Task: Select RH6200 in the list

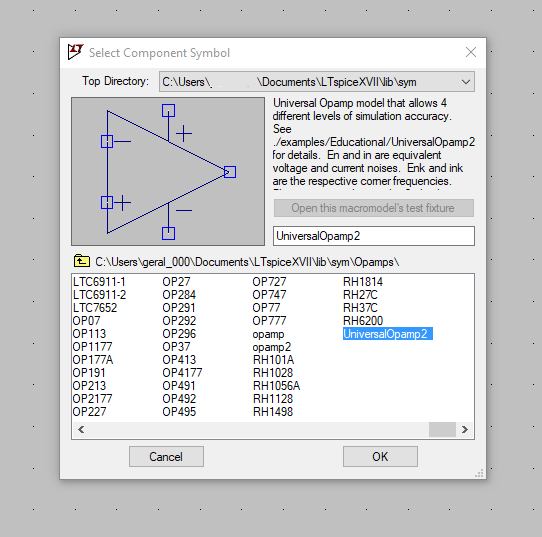Action: pyautogui.click(x=363, y=321)
